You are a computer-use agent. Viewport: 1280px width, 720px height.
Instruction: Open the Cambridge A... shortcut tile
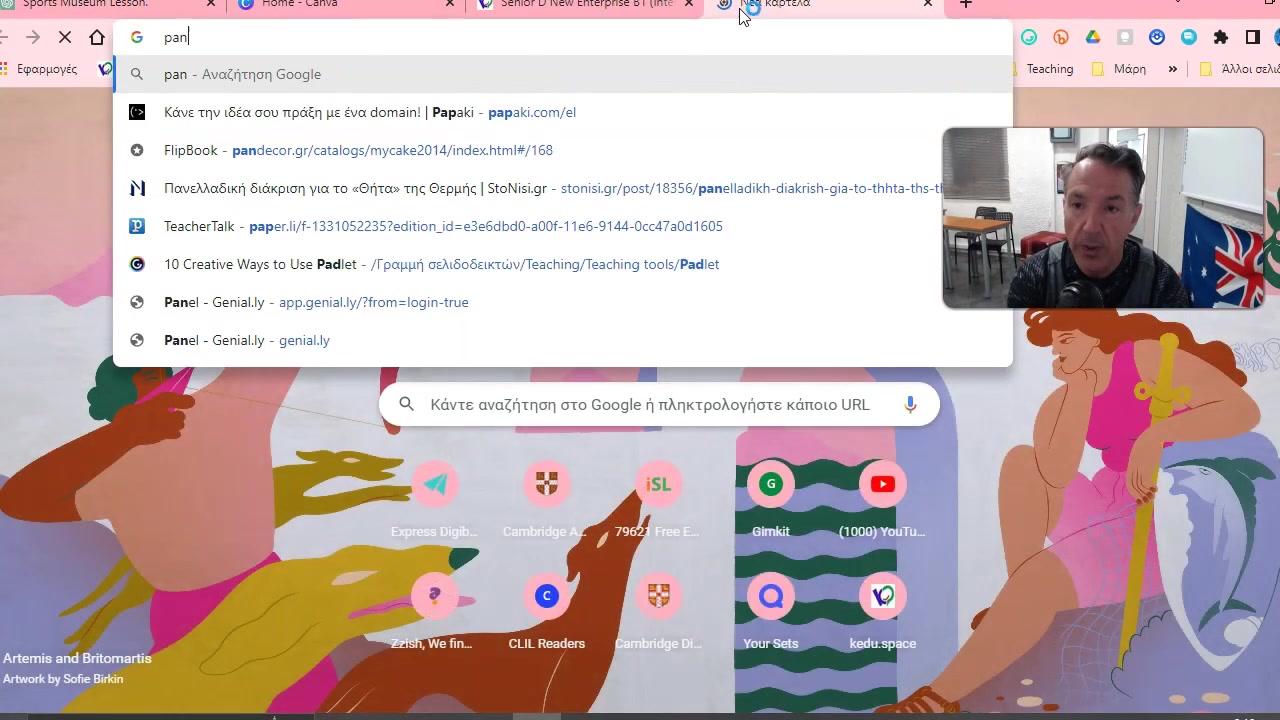coord(547,499)
